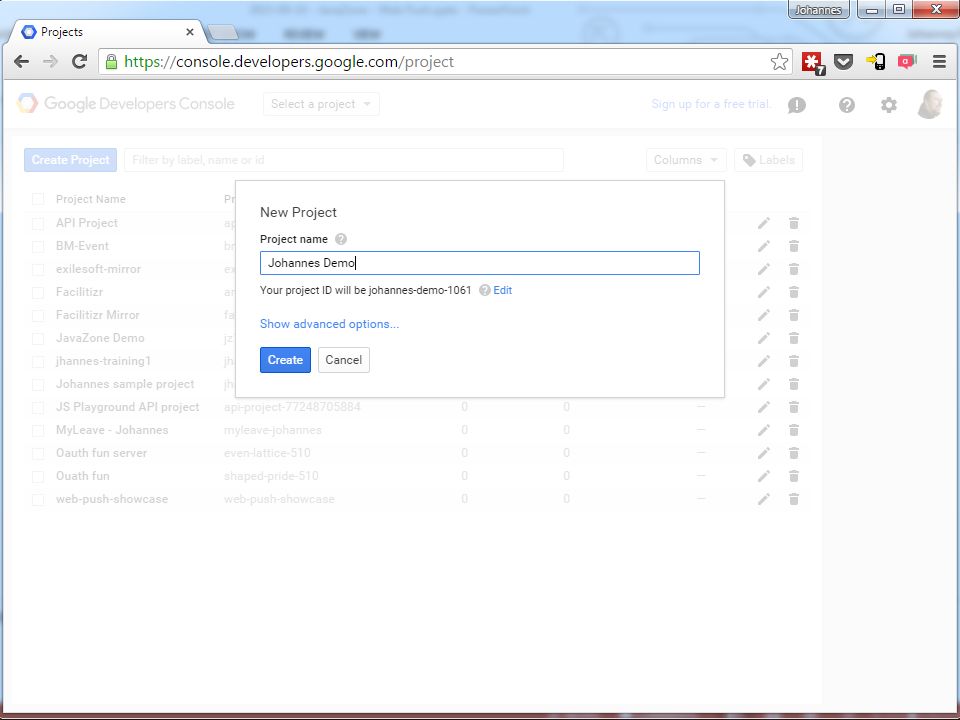The height and width of the screenshot is (720, 960).
Task: Check the jhannes-training1 checkbox
Action: point(38,361)
